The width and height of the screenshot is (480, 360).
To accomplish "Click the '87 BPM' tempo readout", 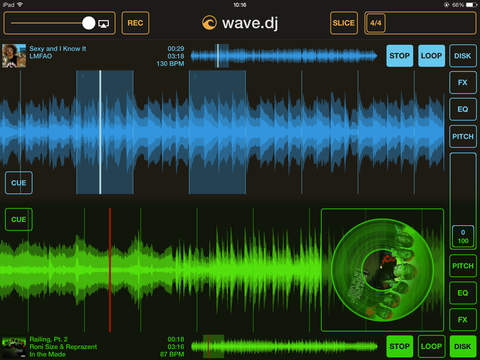I will tap(172, 354).
